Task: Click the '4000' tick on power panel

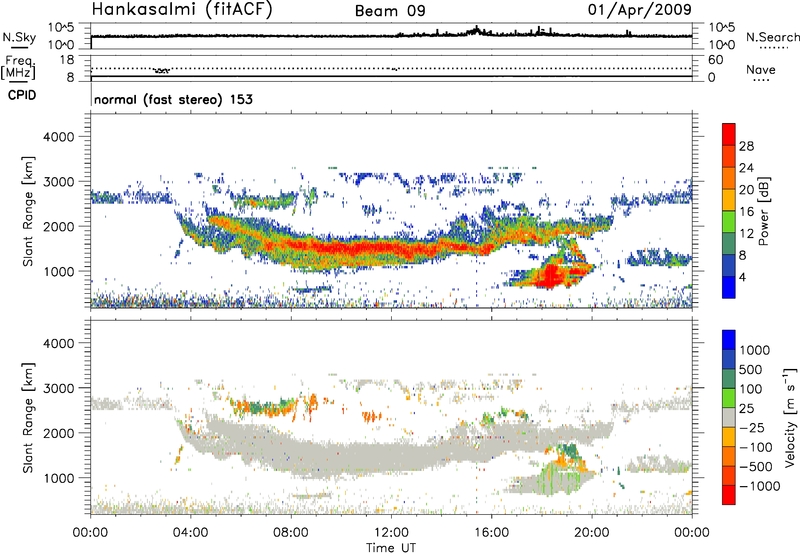Action: 58,137
